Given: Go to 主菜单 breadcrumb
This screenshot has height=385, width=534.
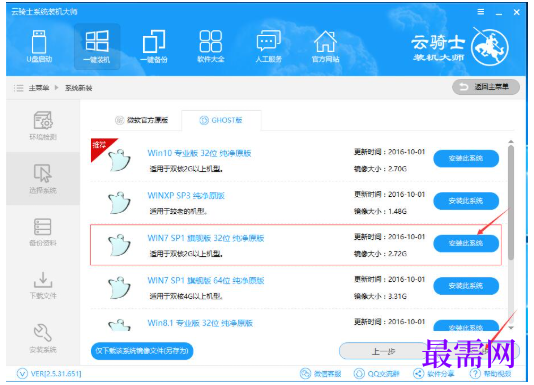Looking at the screenshot, I should [39, 88].
